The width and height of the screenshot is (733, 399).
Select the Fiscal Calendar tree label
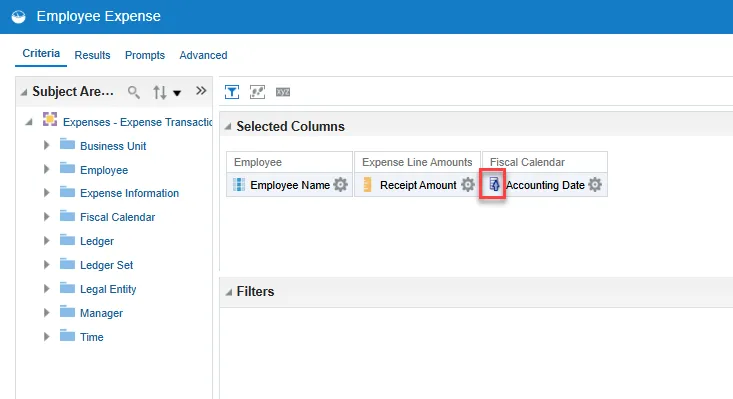pos(117,217)
